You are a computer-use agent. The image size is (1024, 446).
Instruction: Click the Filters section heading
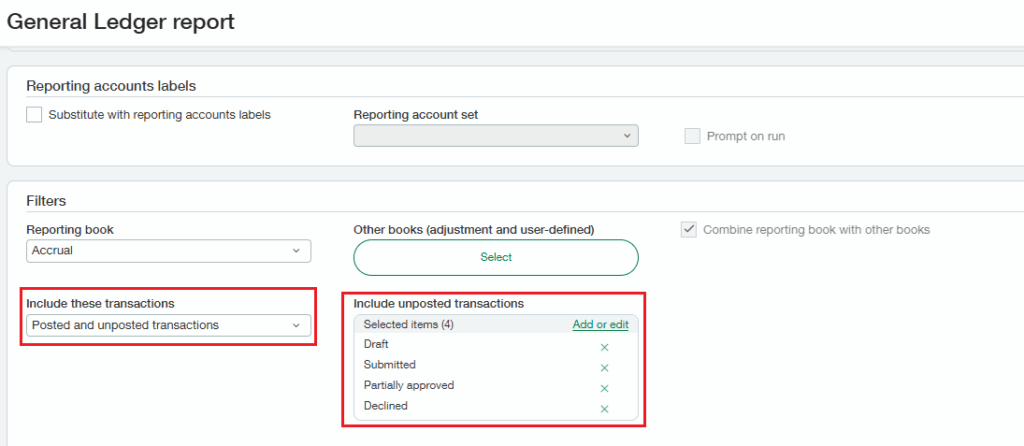46,201
